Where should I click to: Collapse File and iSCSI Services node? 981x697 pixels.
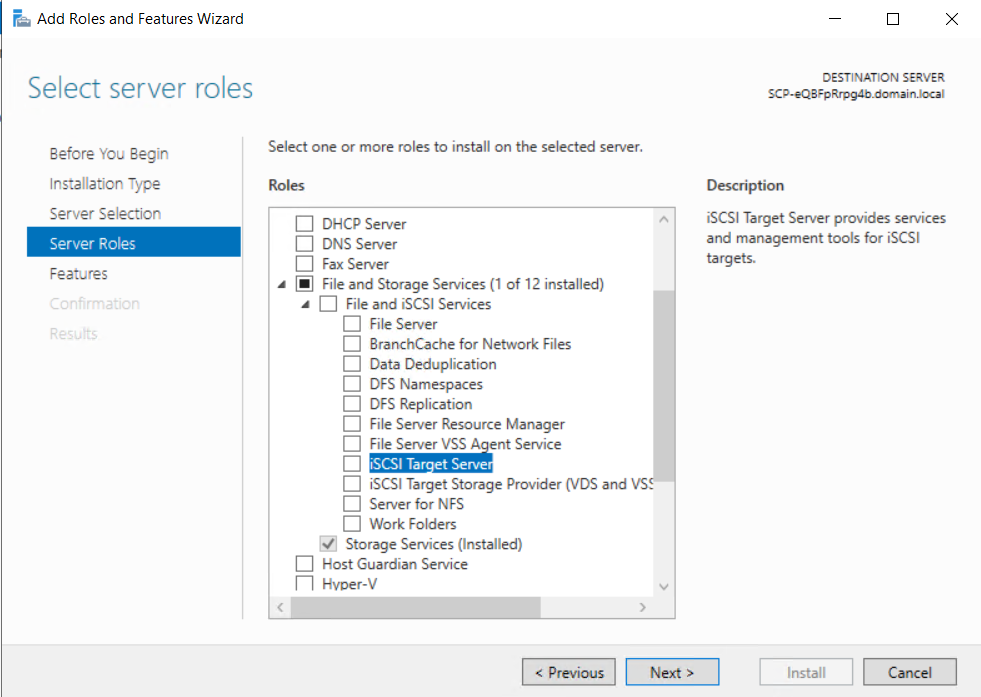pyautogui.click(x=306, y=304)
